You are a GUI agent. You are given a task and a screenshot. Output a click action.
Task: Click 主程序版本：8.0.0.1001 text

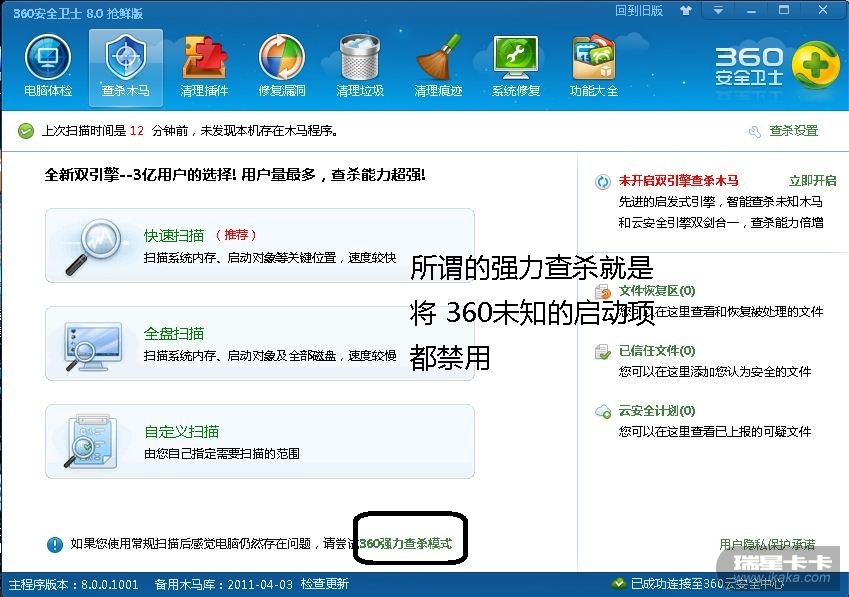tap(74, 584)
